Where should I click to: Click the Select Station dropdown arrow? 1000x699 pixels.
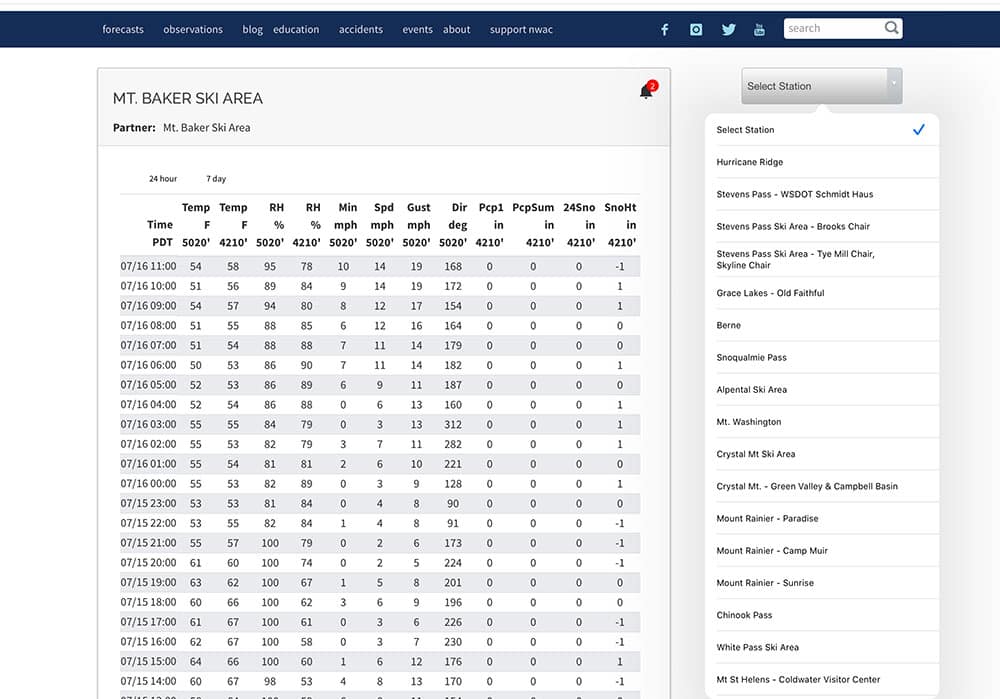click(893, 86)
